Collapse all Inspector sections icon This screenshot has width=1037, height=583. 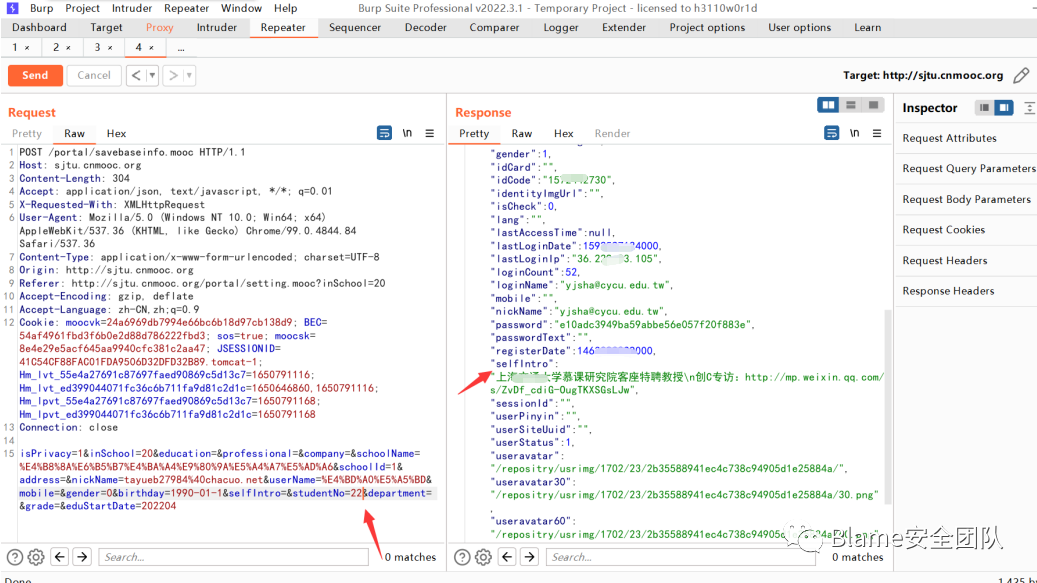pyautogui.click(x=1029, y=108)
